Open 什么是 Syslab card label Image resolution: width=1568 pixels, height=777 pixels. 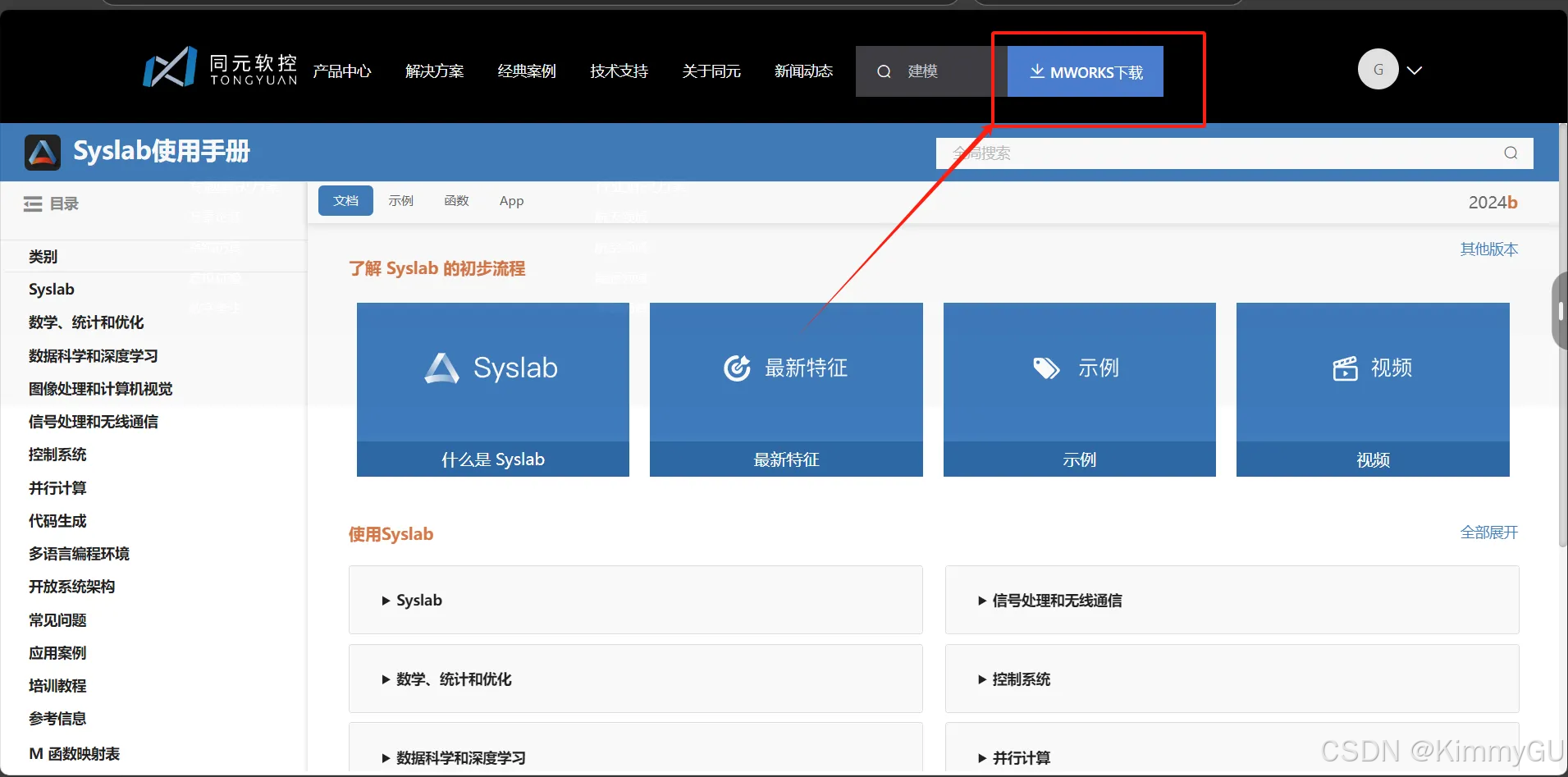(x=493, y=459)
